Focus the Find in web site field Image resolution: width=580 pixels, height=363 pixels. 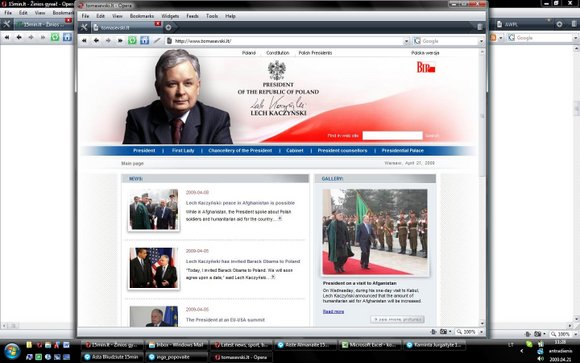392,136
